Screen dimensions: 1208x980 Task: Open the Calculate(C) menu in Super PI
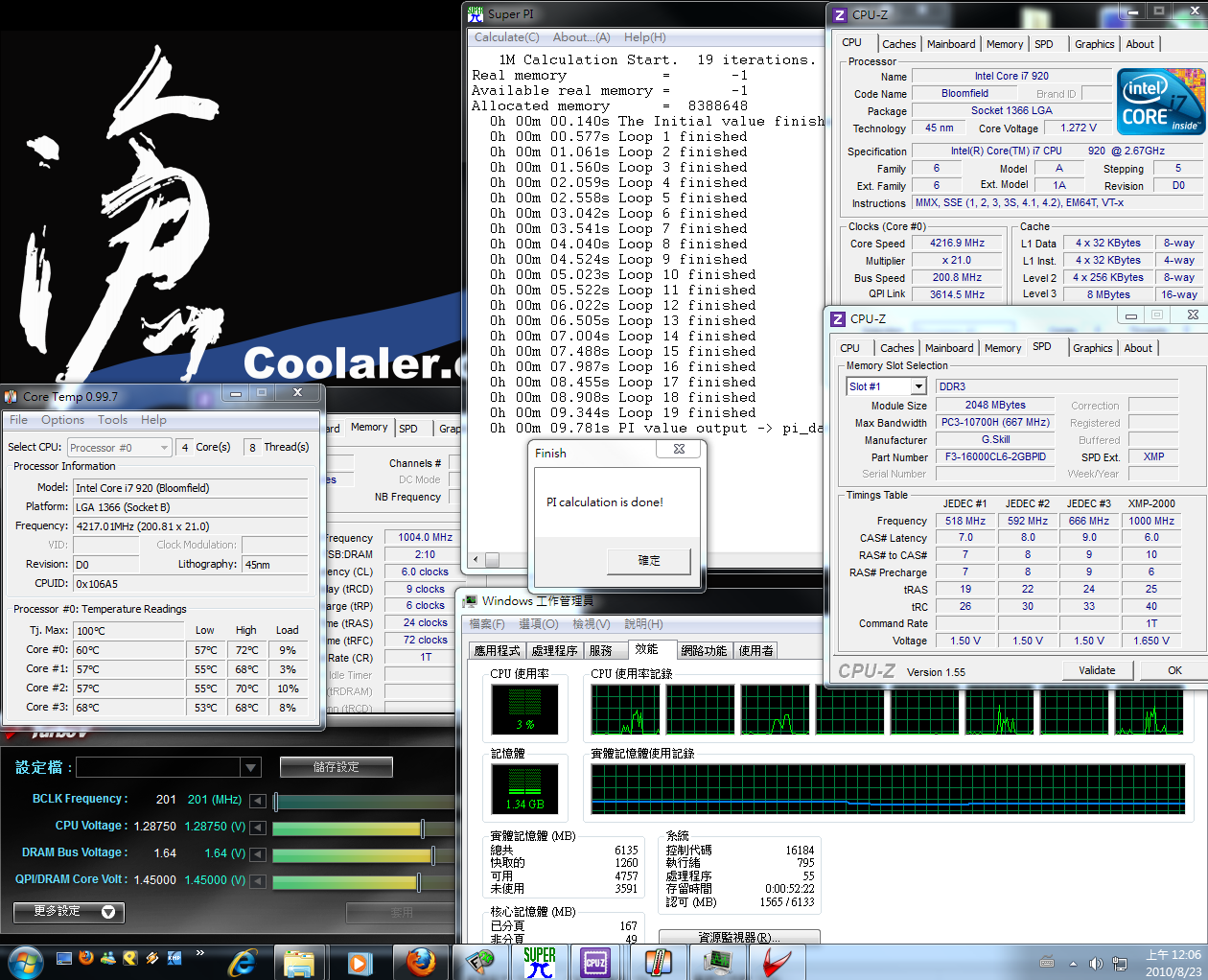pos(506,37)
